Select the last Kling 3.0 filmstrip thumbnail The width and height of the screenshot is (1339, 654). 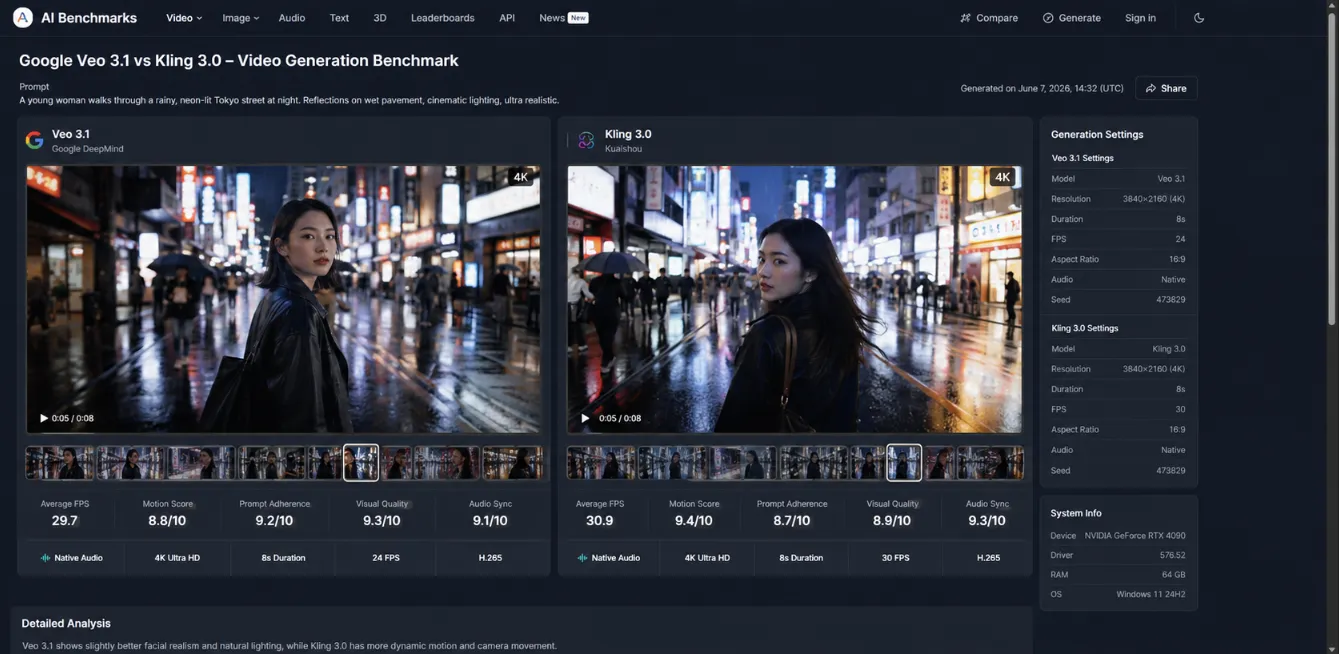point(990,463)
